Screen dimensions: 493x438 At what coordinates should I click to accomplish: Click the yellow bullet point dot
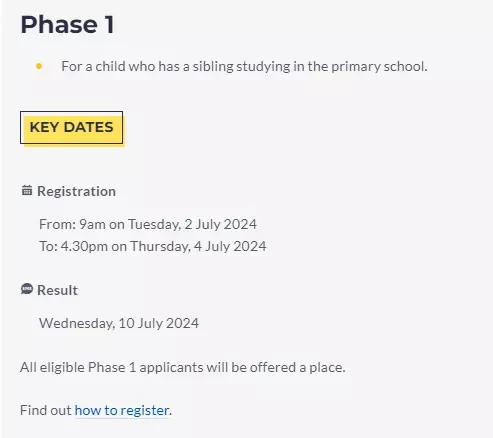click(x=39, y=66)
